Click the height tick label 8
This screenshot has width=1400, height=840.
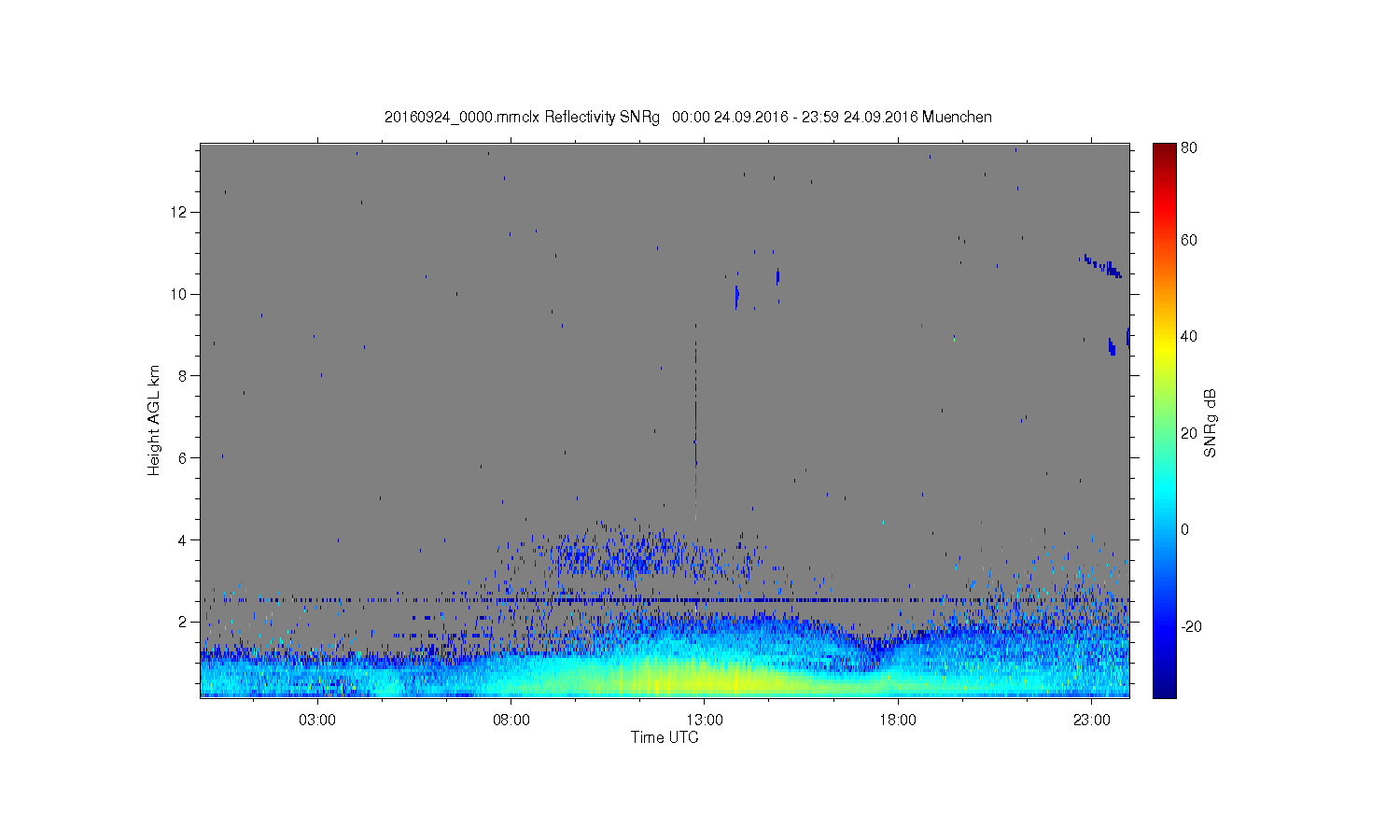[184, 375]
